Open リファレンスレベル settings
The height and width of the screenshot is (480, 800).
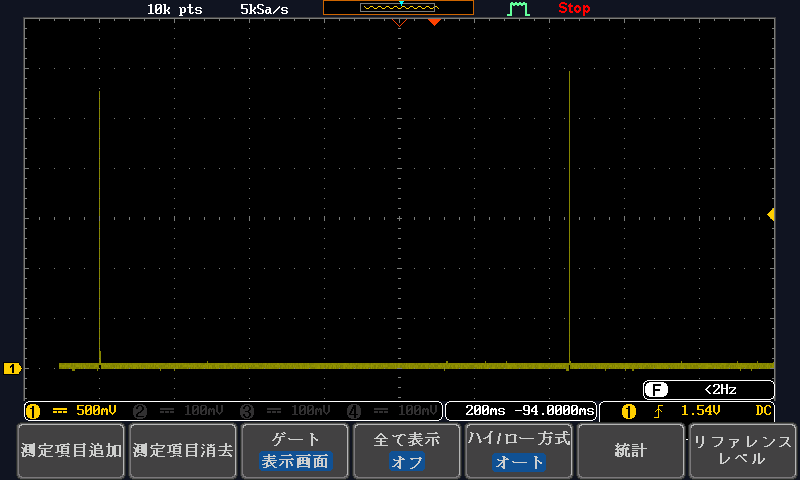pos(743,451)
